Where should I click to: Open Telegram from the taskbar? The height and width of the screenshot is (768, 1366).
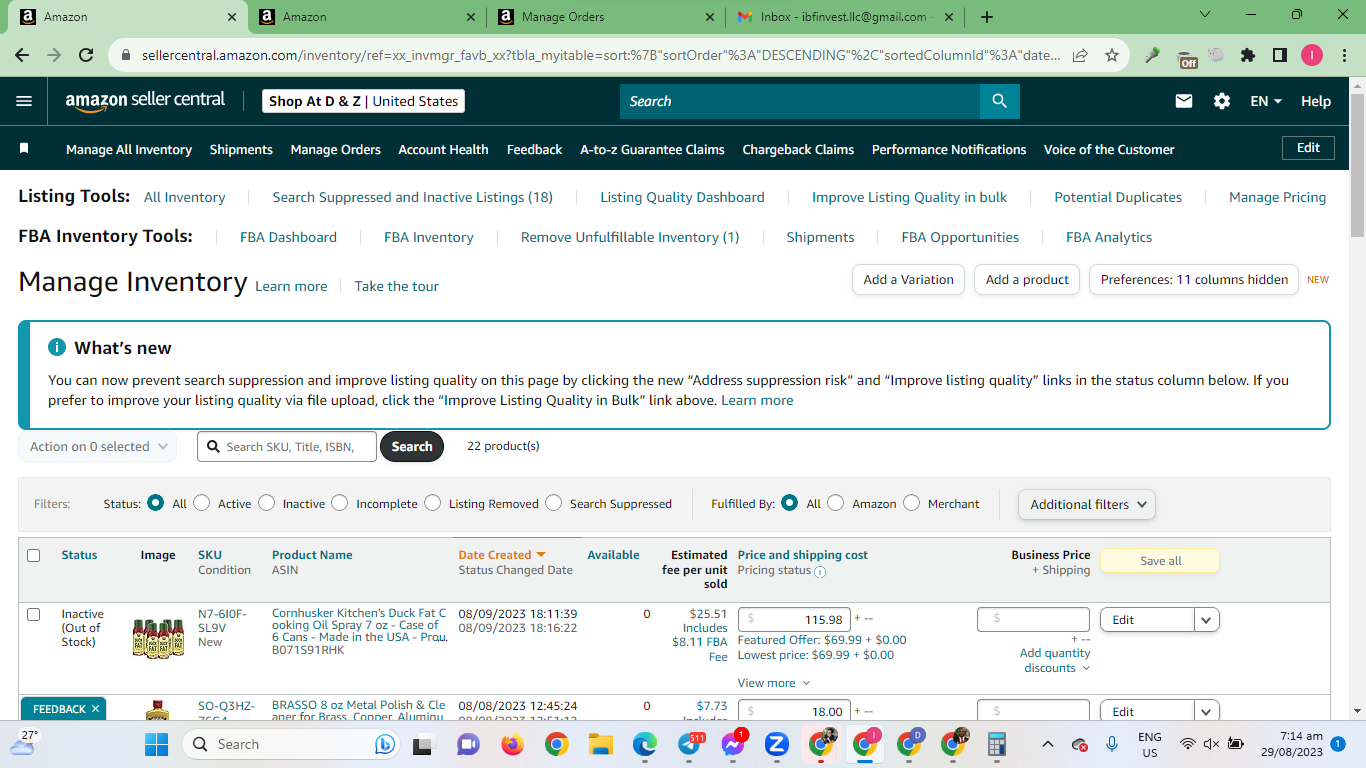689,744
